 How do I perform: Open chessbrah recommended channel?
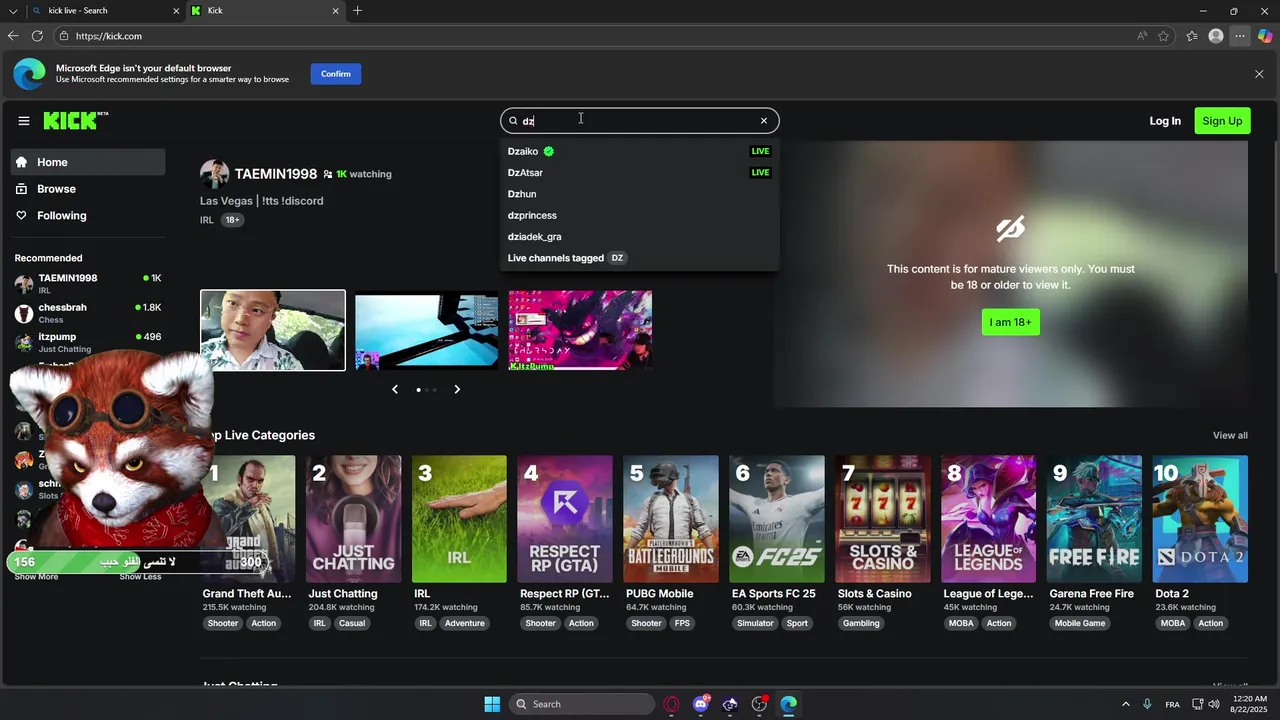(88, 313)
